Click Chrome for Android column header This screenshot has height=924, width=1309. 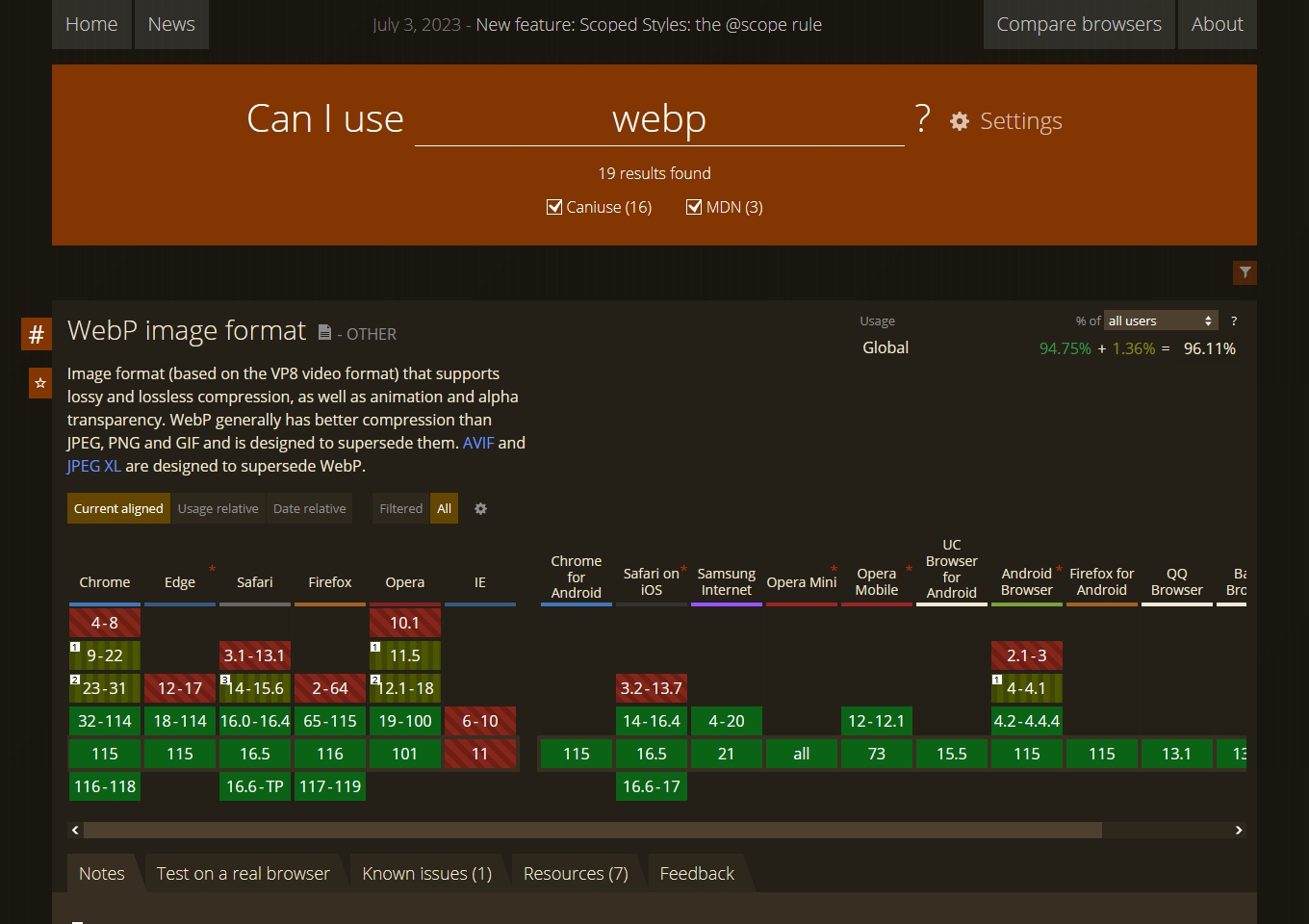tap(577, 577)
